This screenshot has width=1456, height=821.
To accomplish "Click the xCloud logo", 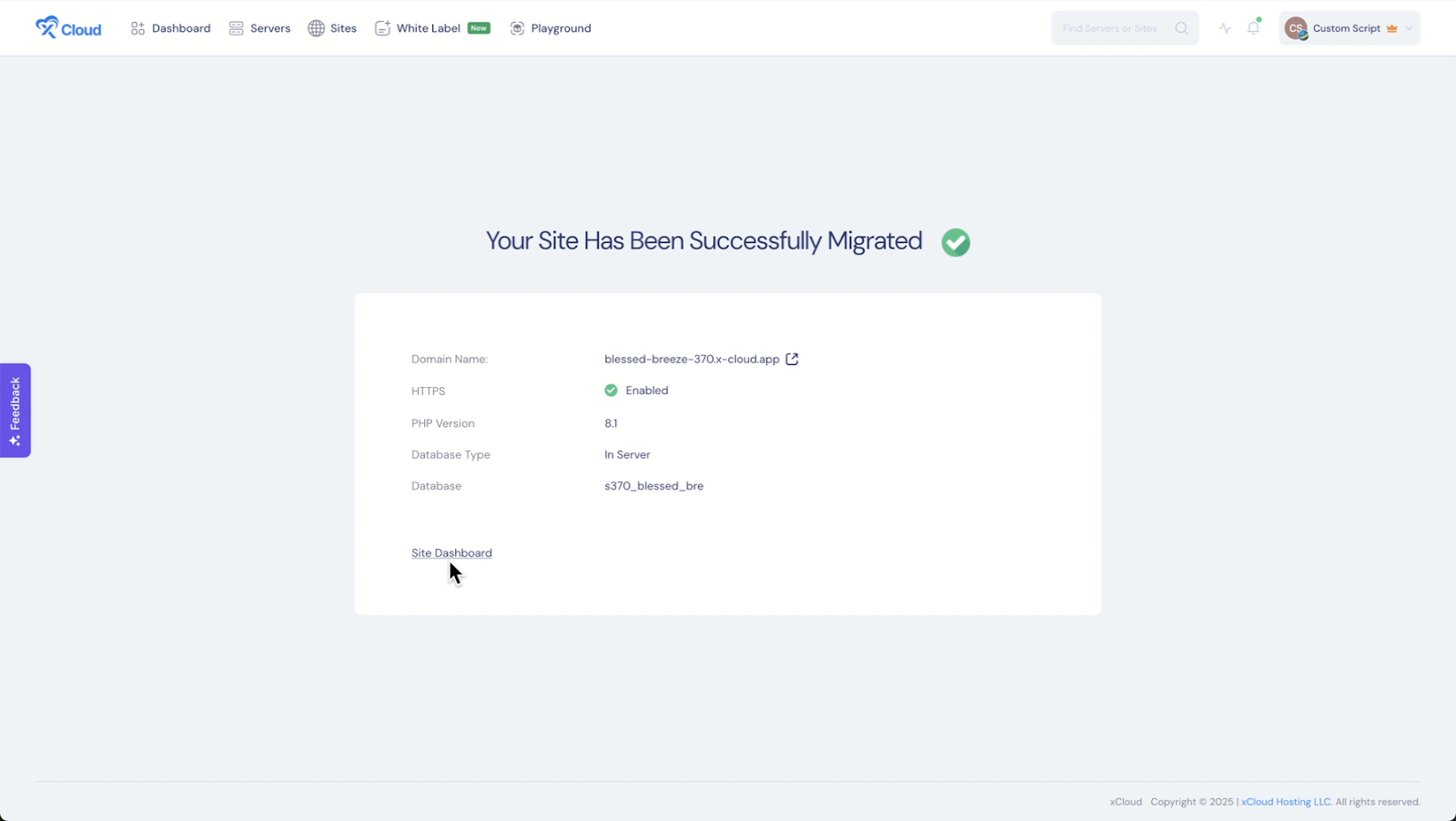I will 67,27.
